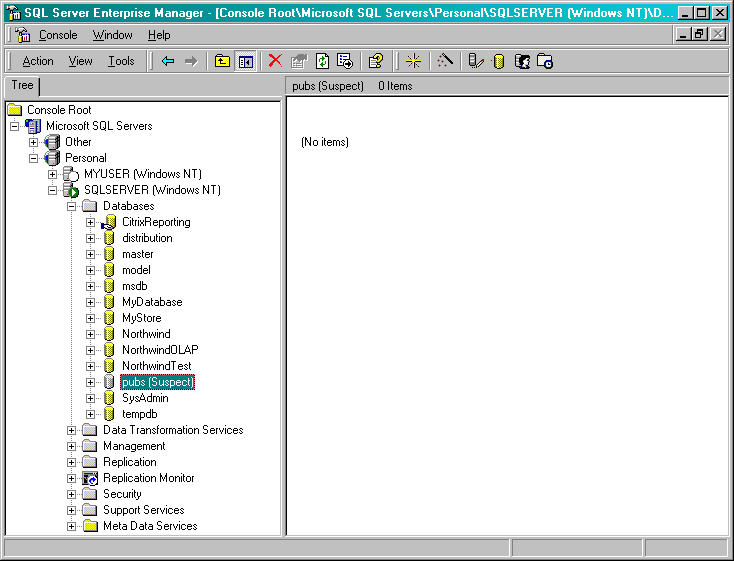Open the Tools menu

pos(121,61)
